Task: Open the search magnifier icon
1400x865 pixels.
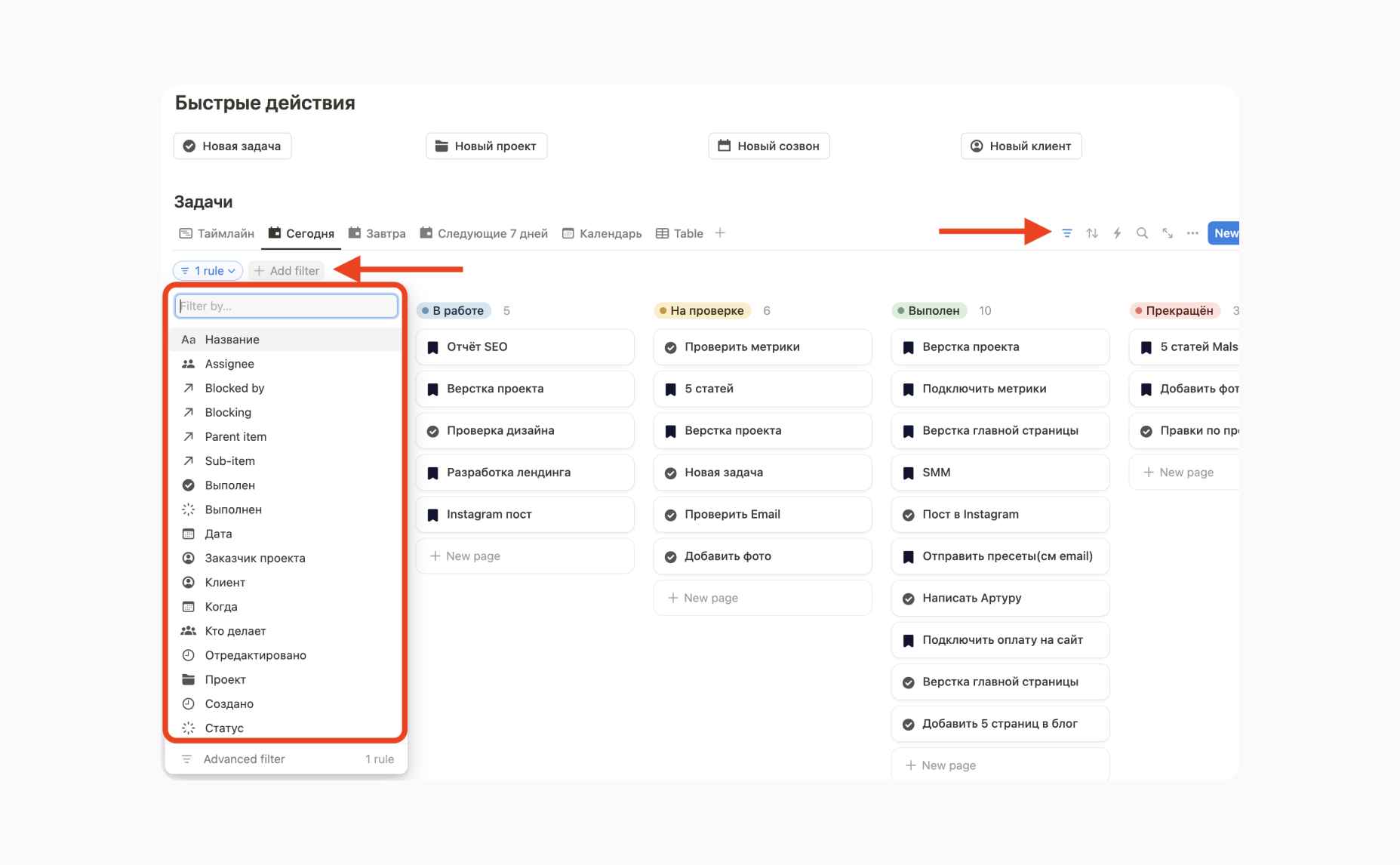Action: pos(1142,233)
